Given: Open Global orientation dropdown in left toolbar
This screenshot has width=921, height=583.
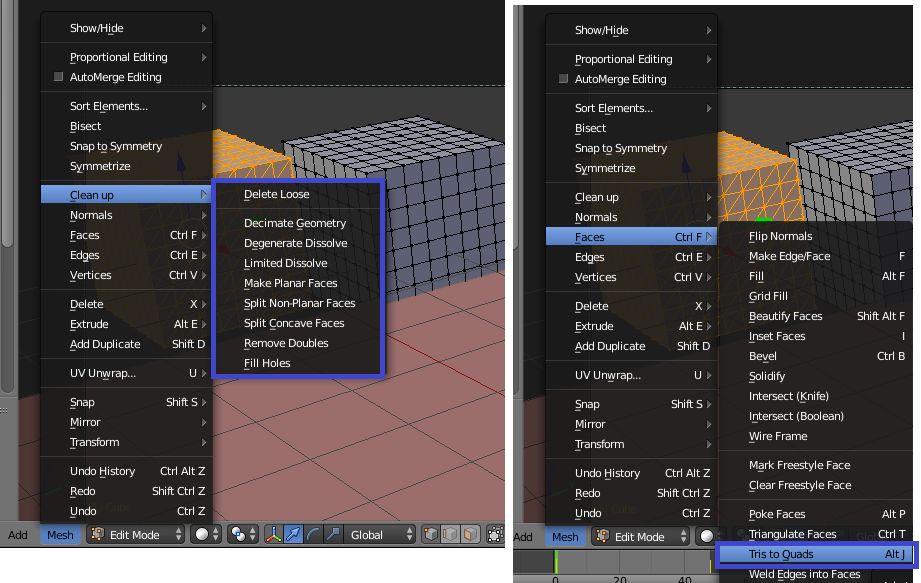Looking at the screenshot, I should pyautogui.click(x=379, y=535).
